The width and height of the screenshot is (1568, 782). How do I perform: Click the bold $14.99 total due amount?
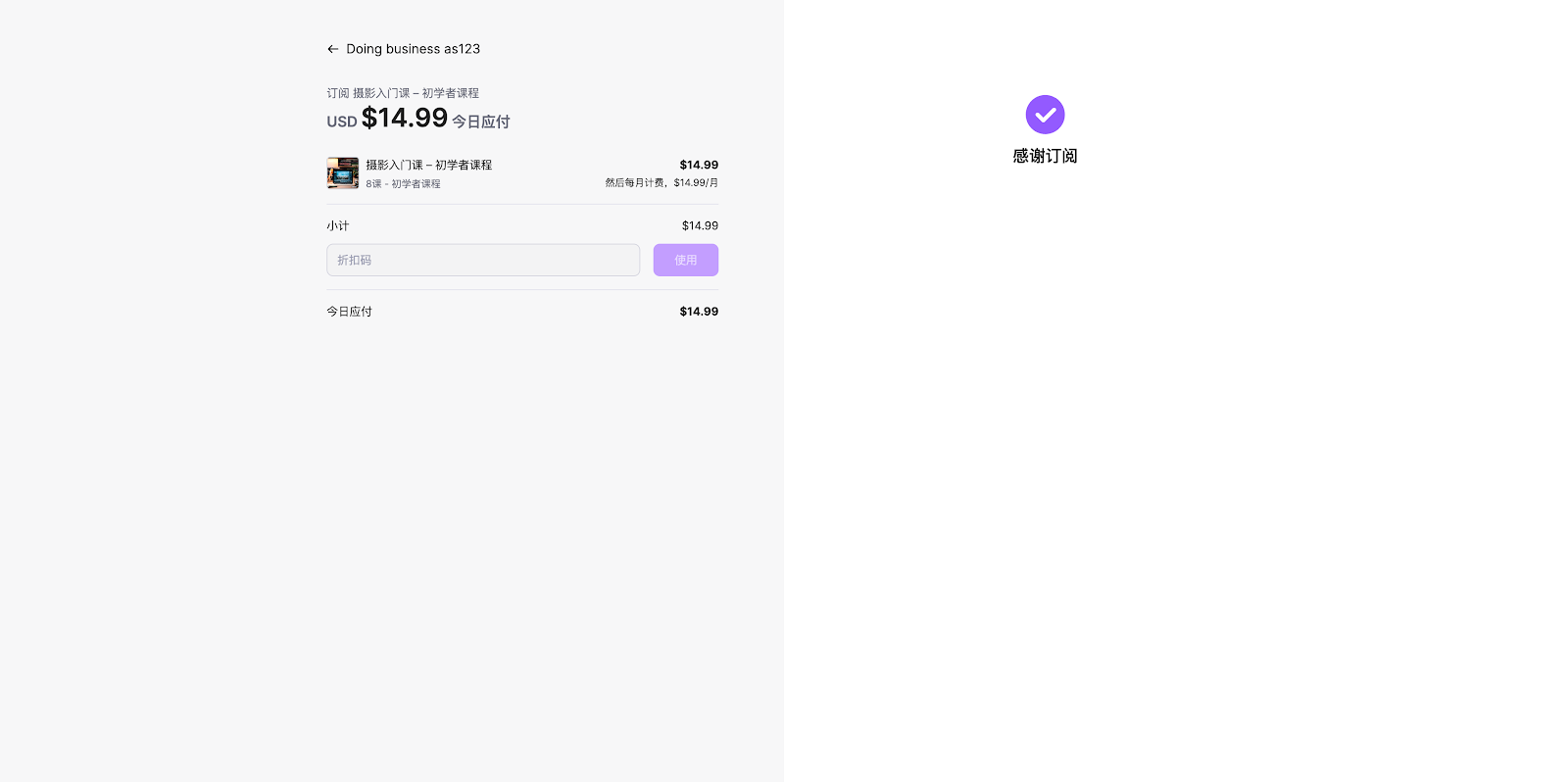click(x=699, y=312)
